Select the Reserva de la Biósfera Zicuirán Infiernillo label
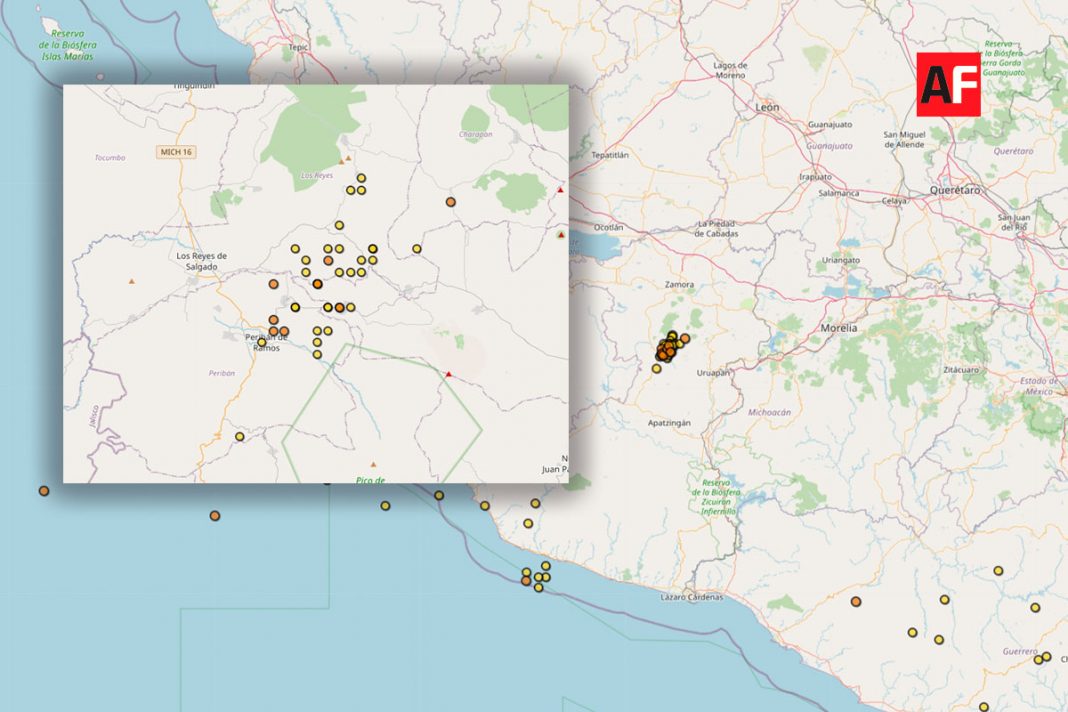This screenshot has width=1068, height=712. tap(715, 497)
